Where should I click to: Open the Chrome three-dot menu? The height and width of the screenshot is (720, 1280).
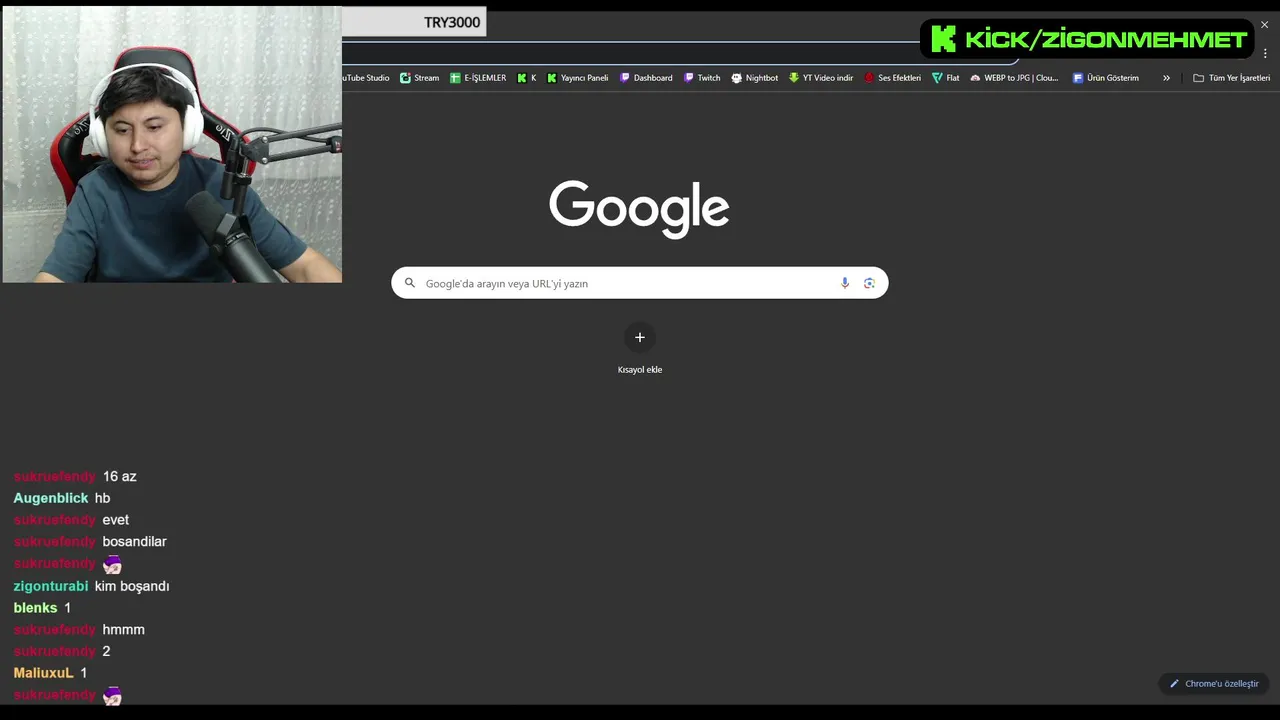(1265, 54)
